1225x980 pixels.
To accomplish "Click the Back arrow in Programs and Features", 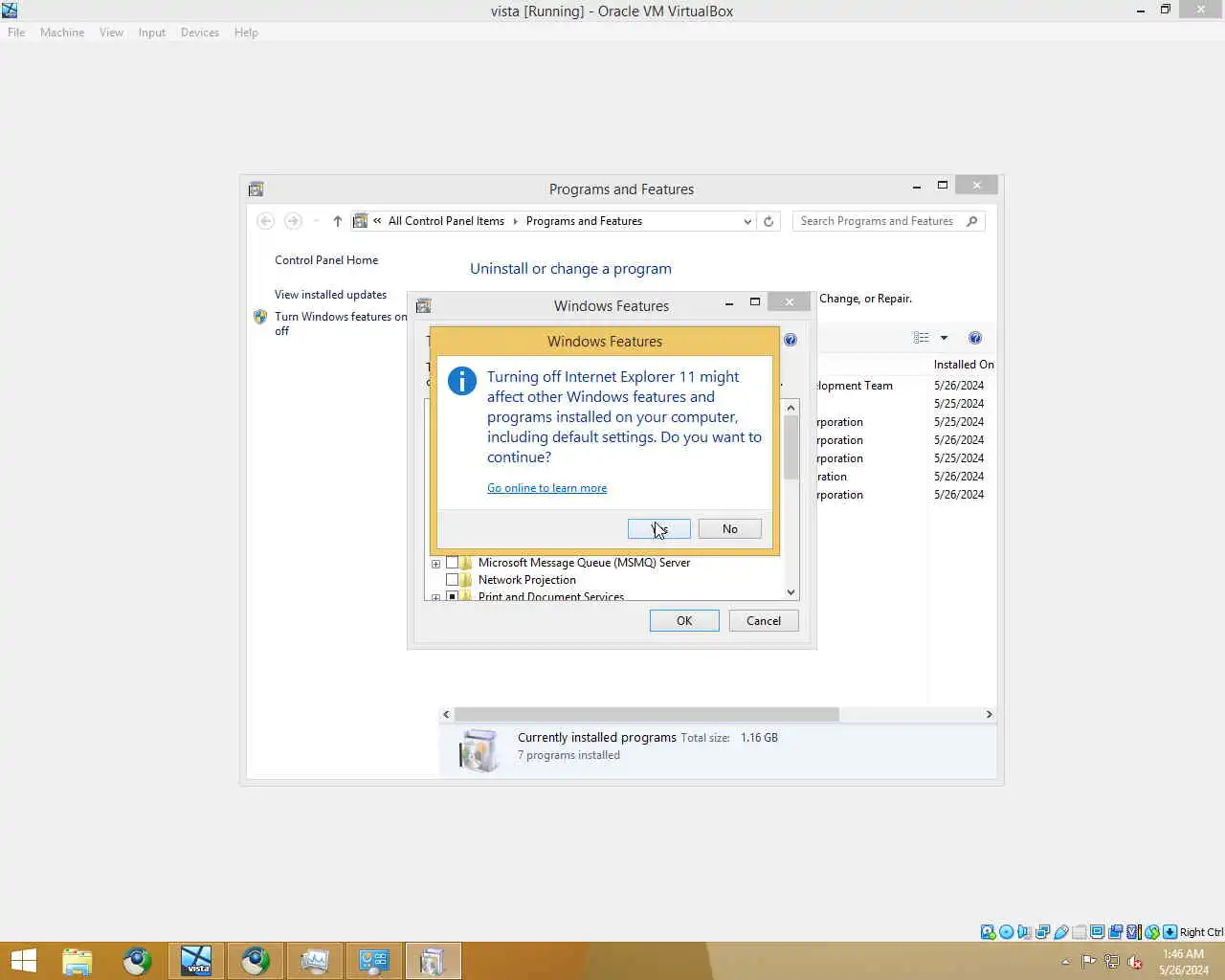I will [x=266, y=221].
